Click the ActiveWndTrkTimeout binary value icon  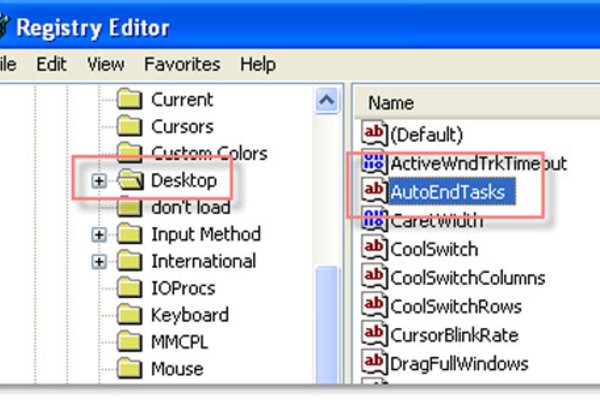click(374, 162)
